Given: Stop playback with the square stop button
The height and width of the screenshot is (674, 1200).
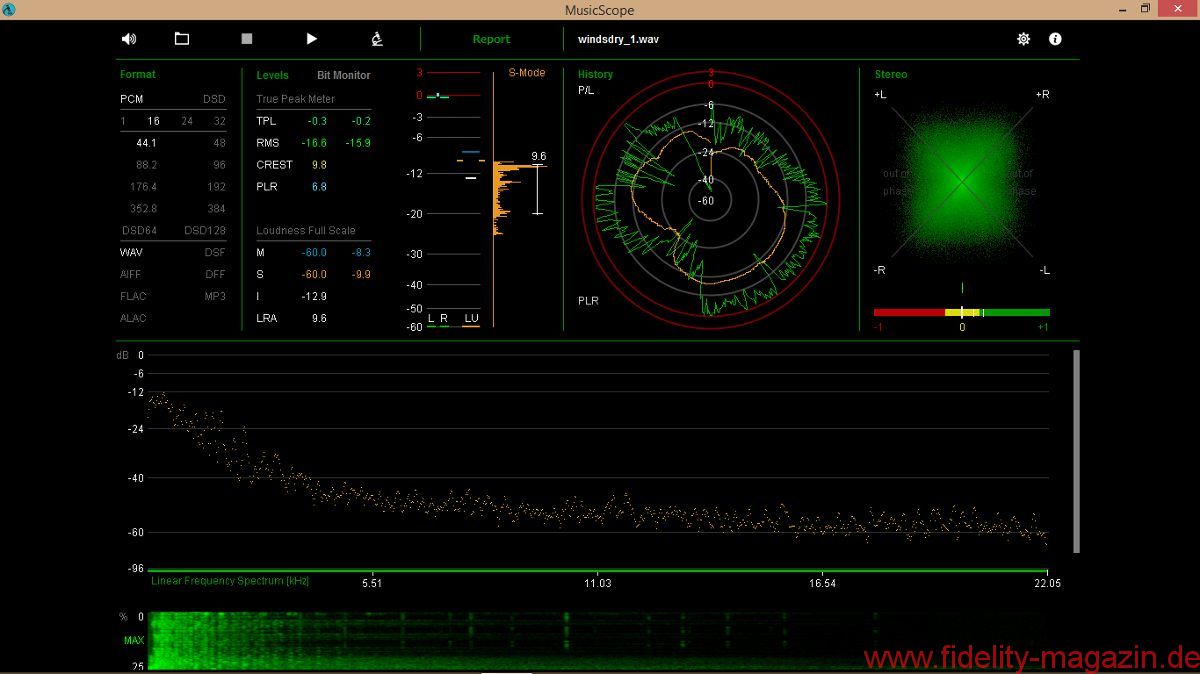Looking at the screenshot, I should (247, 39).
